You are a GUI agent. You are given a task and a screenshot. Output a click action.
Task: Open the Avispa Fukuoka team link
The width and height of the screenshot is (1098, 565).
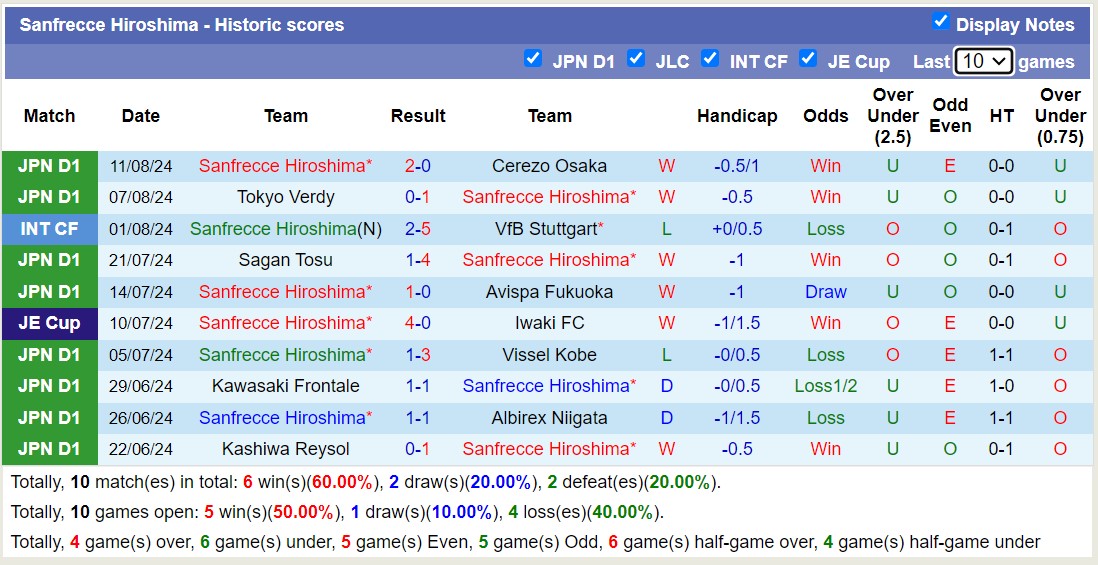pos(549,292)
